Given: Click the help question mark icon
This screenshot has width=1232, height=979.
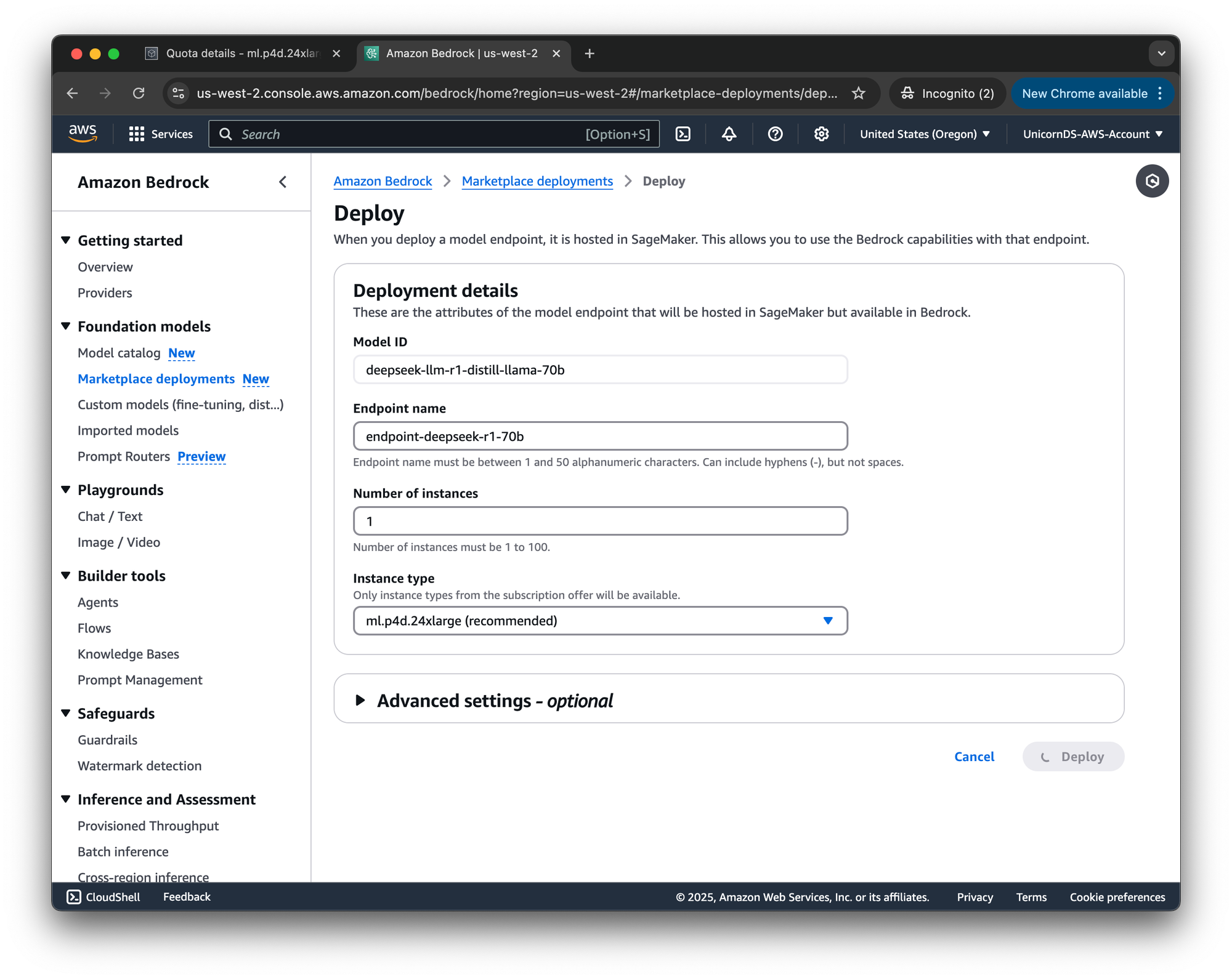Looking at the screenshot, I should 775,134.
